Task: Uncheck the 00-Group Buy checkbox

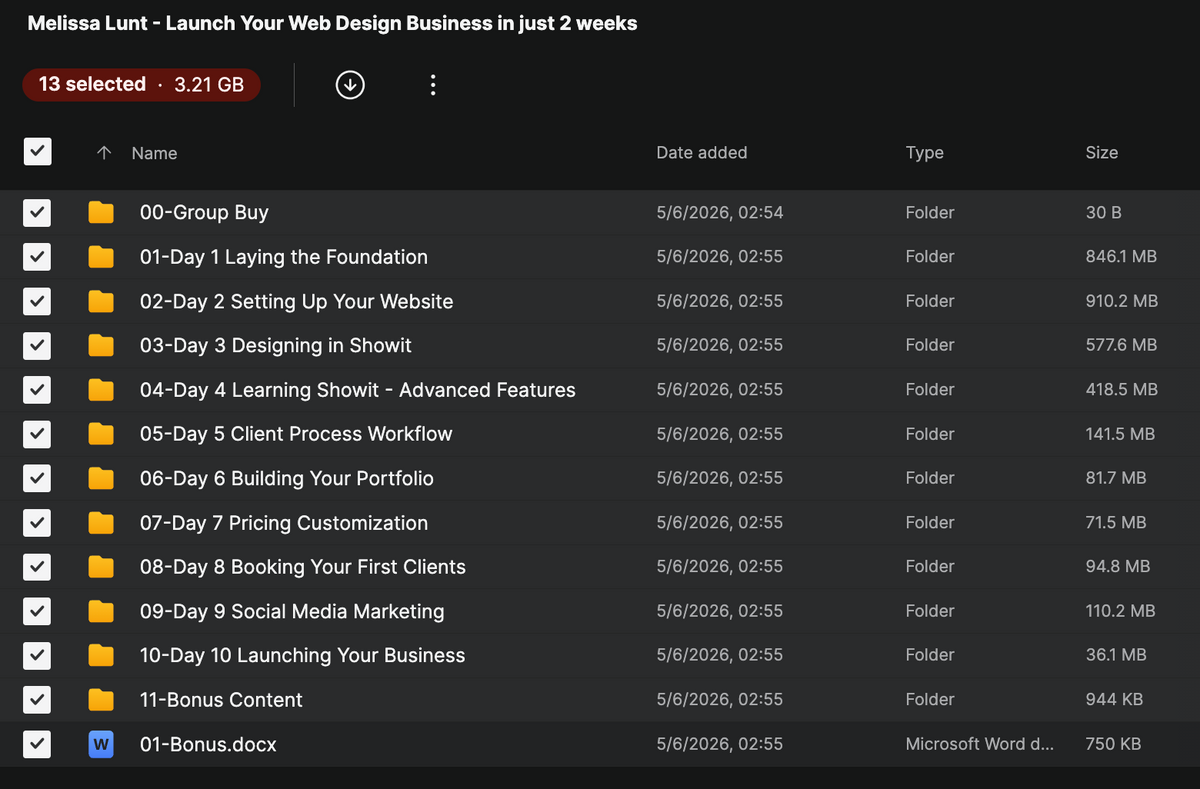Action: coord(37,212)
